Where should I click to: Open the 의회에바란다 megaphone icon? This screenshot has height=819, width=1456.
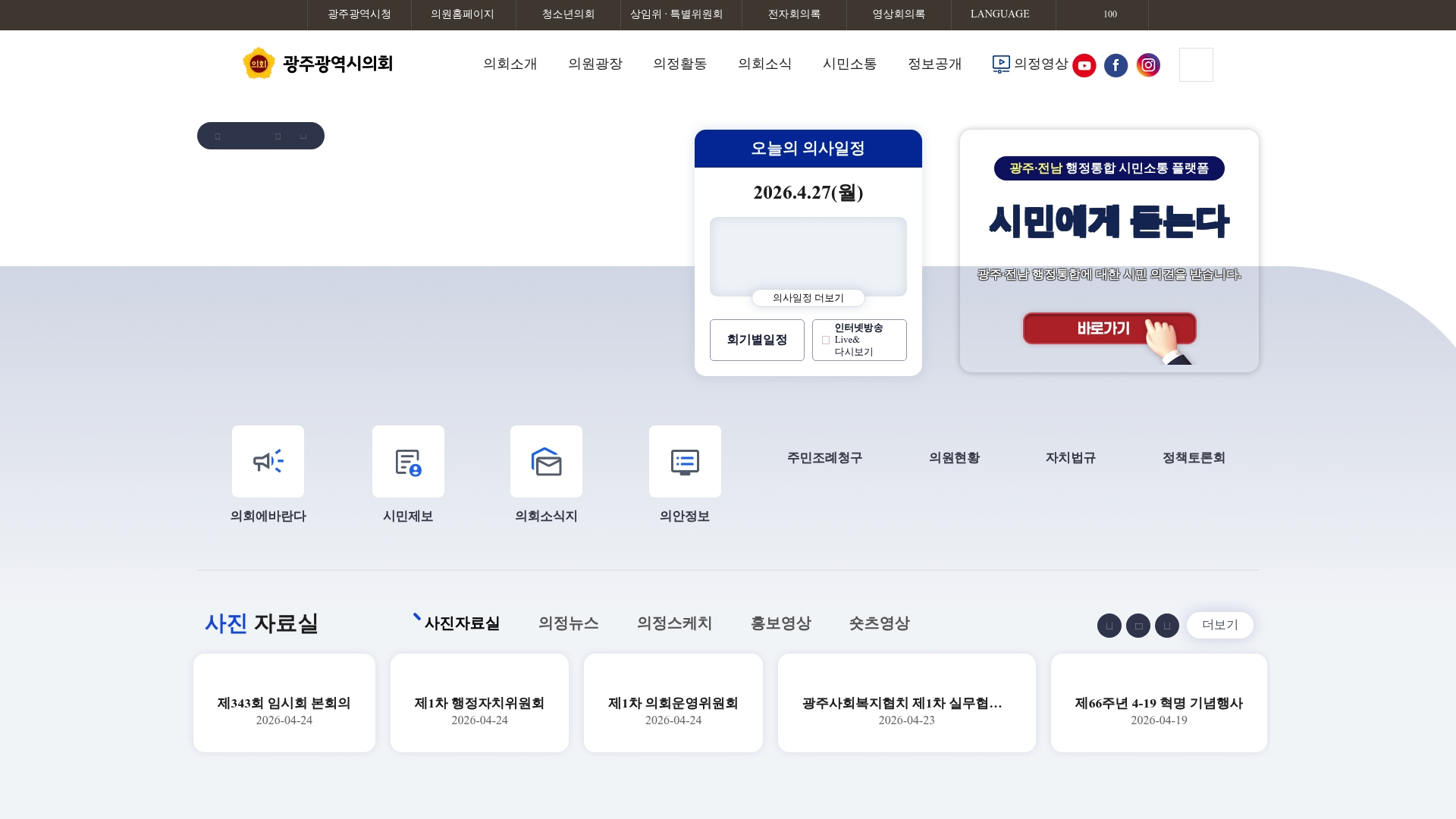[268, 461]
